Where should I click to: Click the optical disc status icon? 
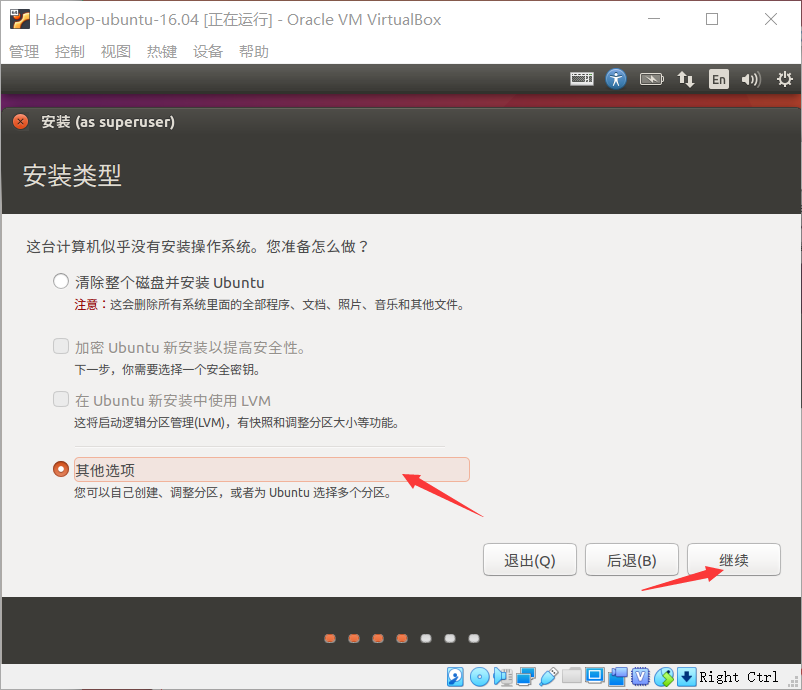tap(479, 677)
